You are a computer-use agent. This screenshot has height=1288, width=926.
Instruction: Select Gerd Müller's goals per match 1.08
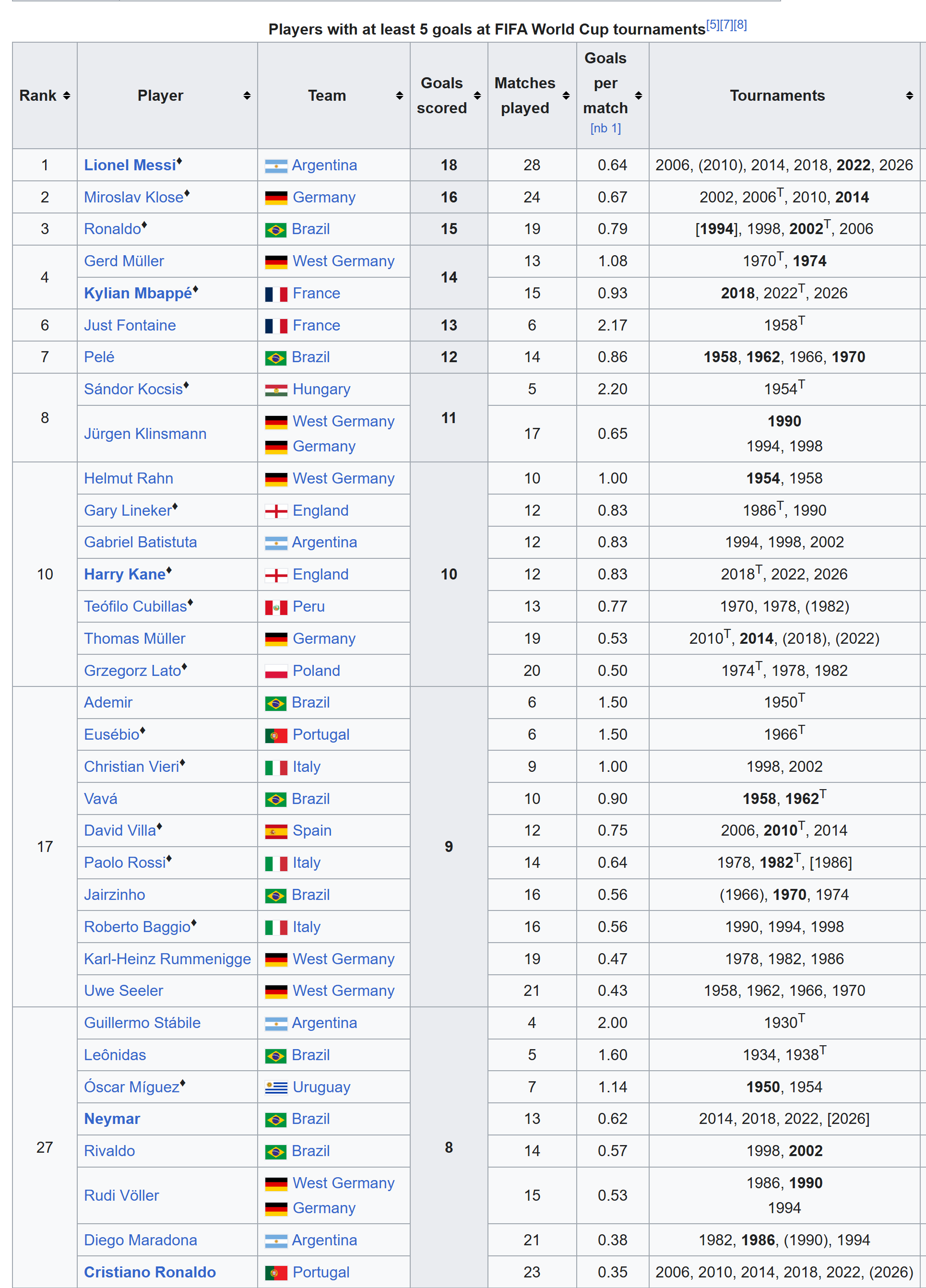click(612, 261)
